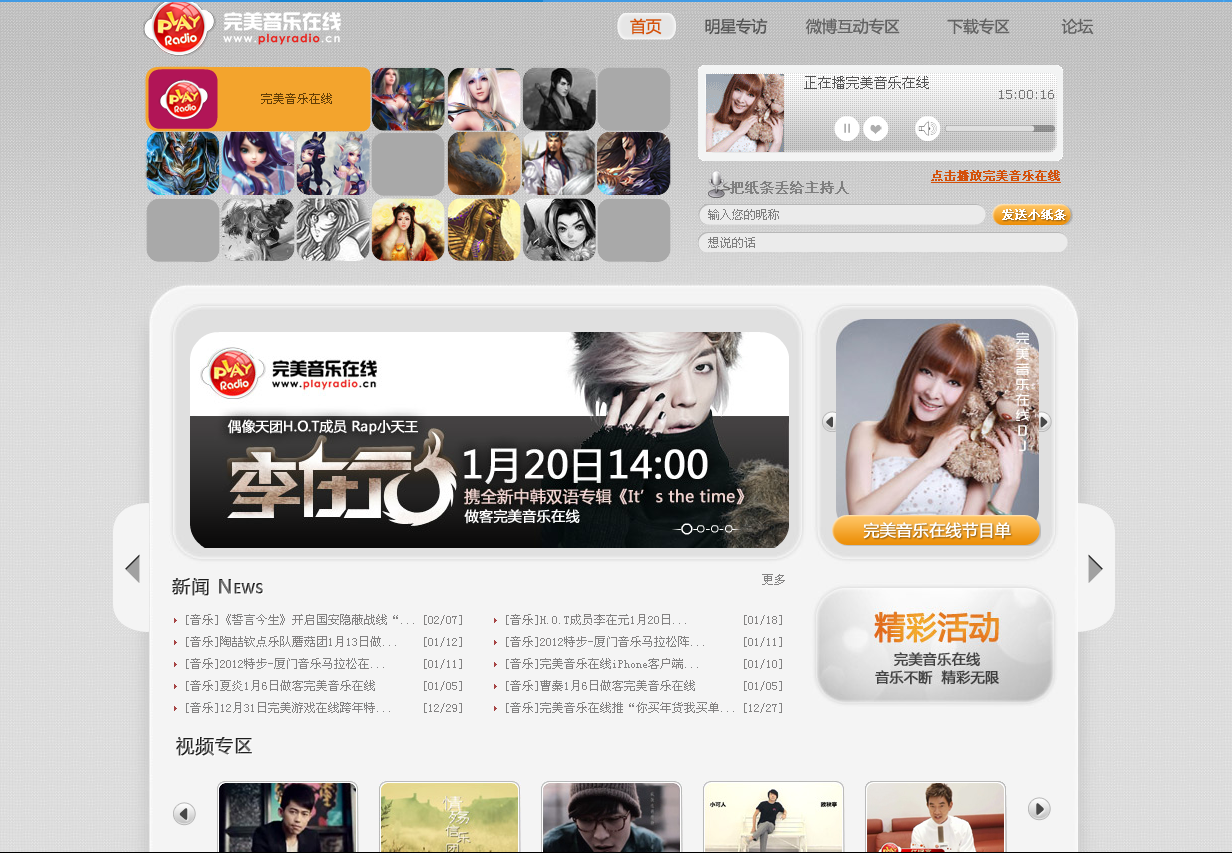Click the nickname input field 输入您的昵称

tap(841, 215)
